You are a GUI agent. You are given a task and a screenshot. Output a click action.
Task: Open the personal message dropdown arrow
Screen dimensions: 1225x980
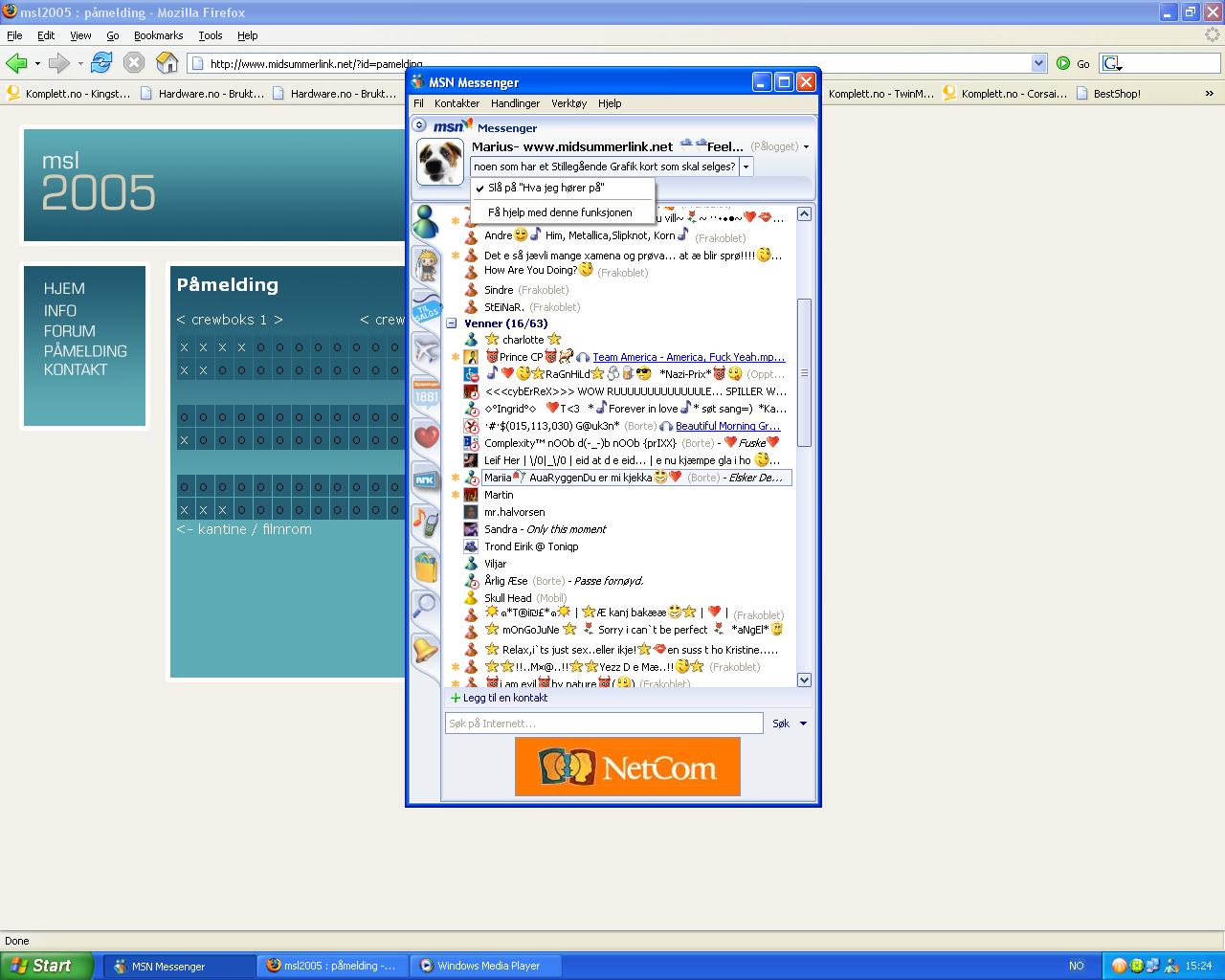click(x=746, y=167)
